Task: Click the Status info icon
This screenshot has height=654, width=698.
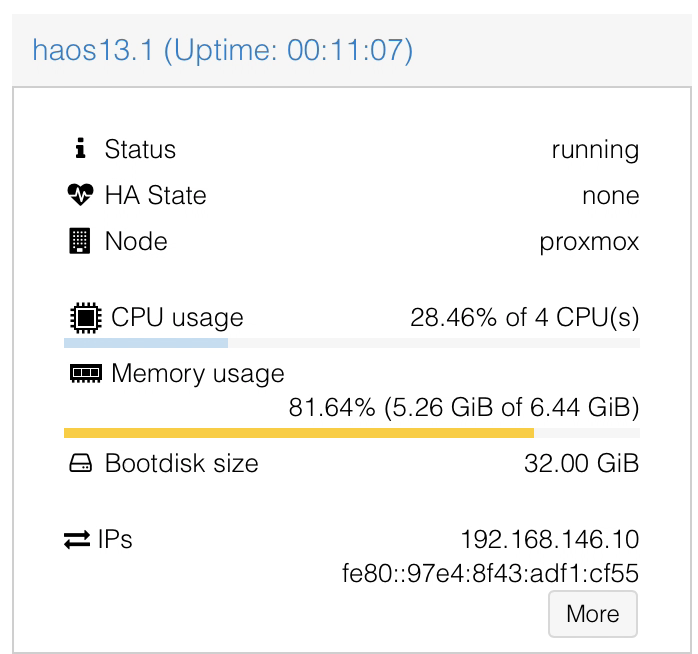Action: click(81, 149)
